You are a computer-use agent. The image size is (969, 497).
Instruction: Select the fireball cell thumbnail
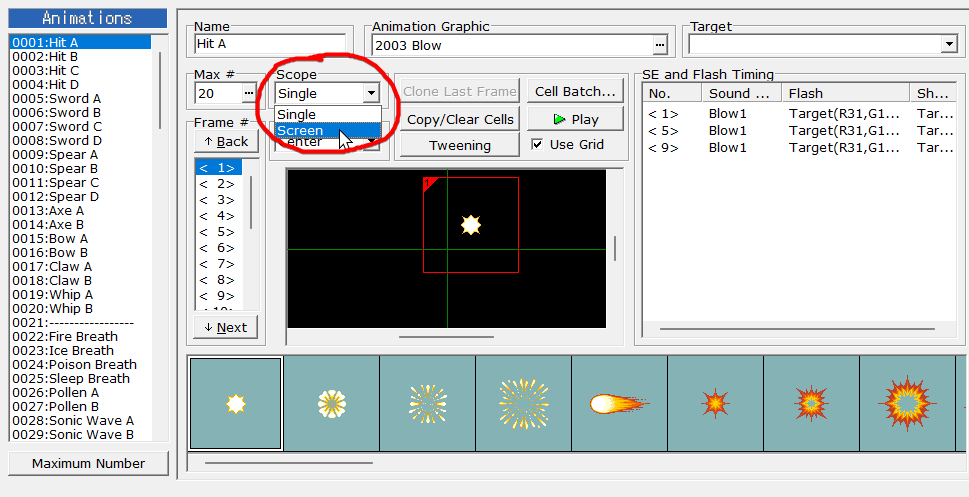coord(619,404)
